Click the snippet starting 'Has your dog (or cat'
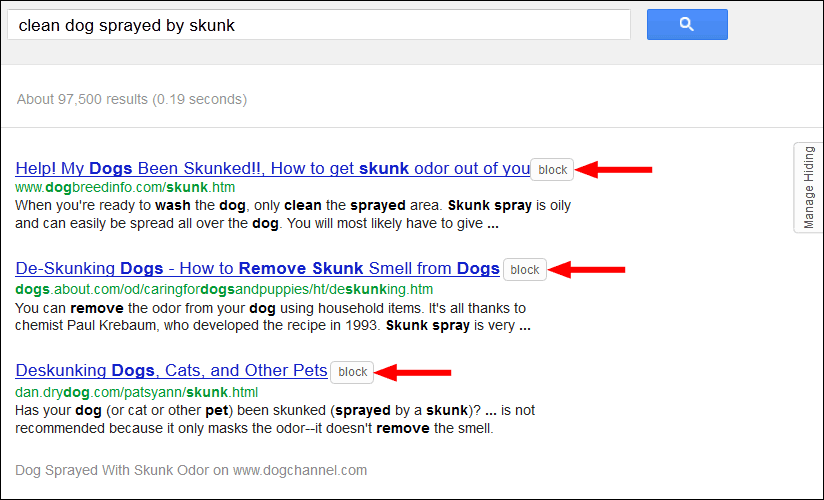Image resolution: width=824 pixels, height=500 pixels. tap(275, 419)
